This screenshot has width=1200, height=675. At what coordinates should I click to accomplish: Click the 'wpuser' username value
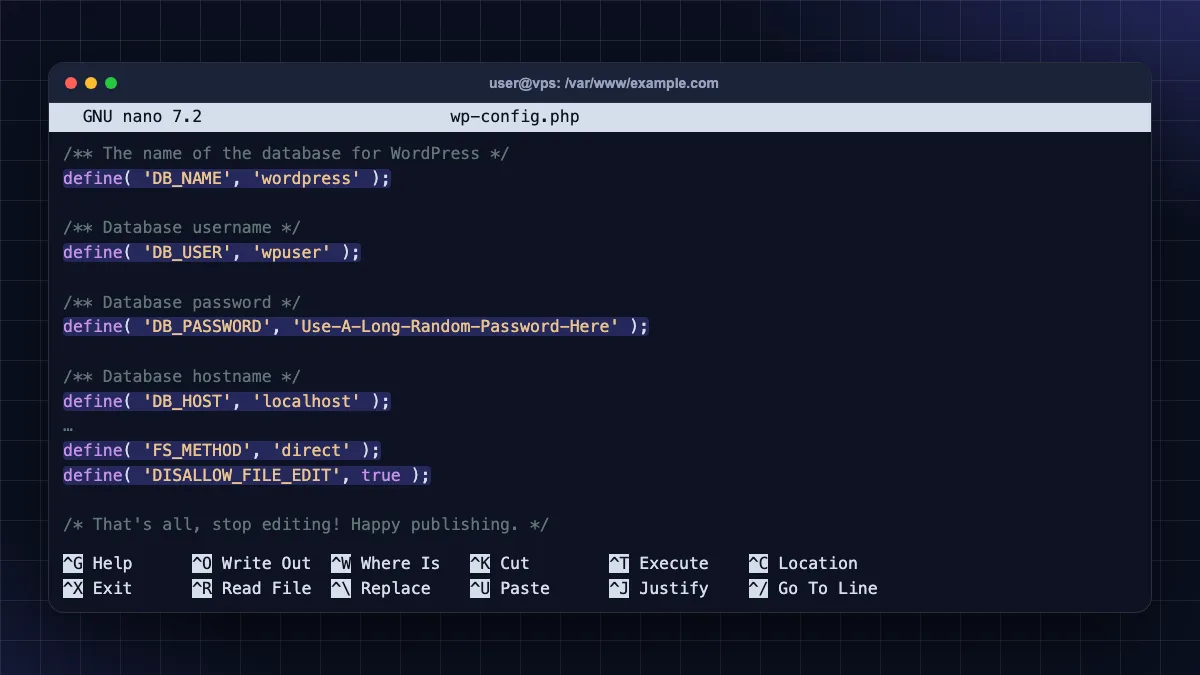[291, 252]
